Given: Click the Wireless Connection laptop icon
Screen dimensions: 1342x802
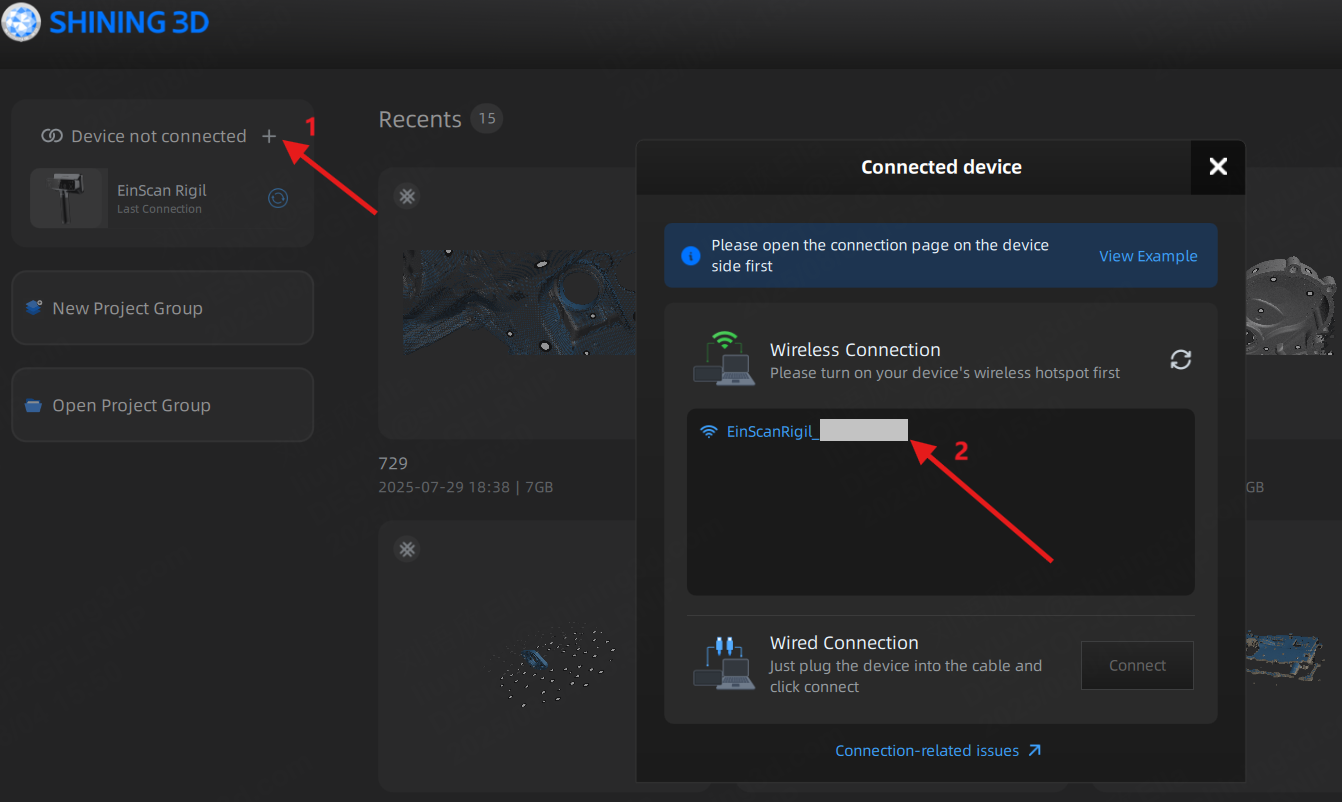Looking at the screenshot, I should [x=724, y=359].
